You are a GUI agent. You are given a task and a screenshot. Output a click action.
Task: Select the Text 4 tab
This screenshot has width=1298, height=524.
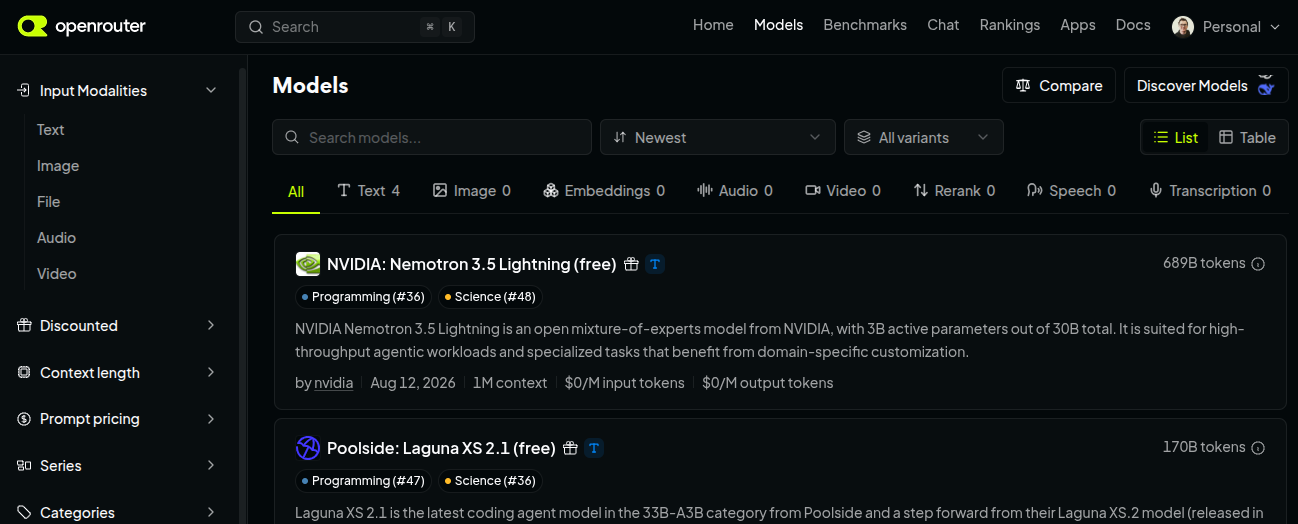tap(369, 191)
